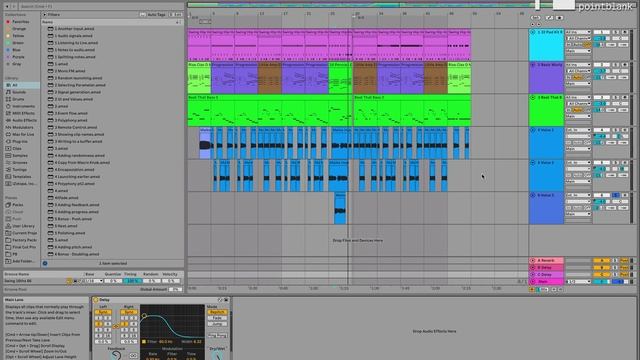Open the groove Base dropdown
The width and height of the screenshot is (640, 360).
coord(93,281)
